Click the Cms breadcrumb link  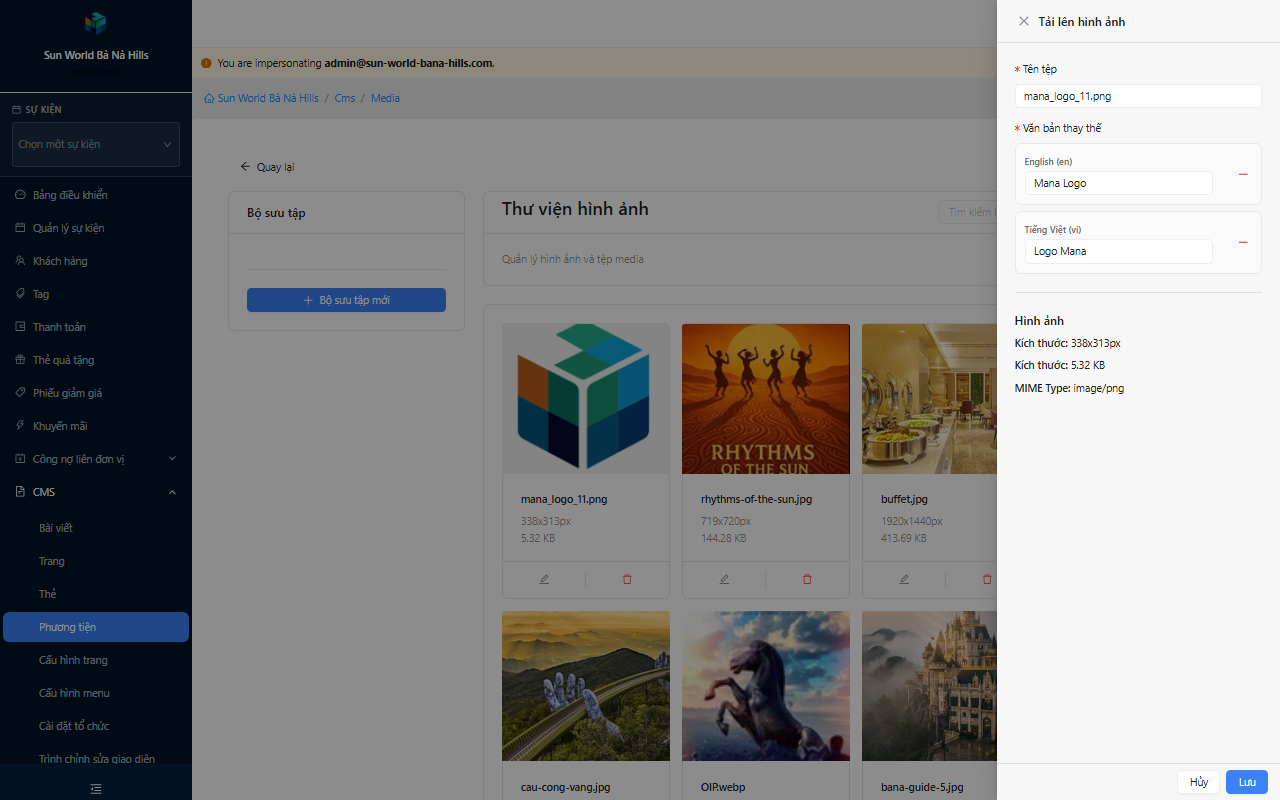345,98
